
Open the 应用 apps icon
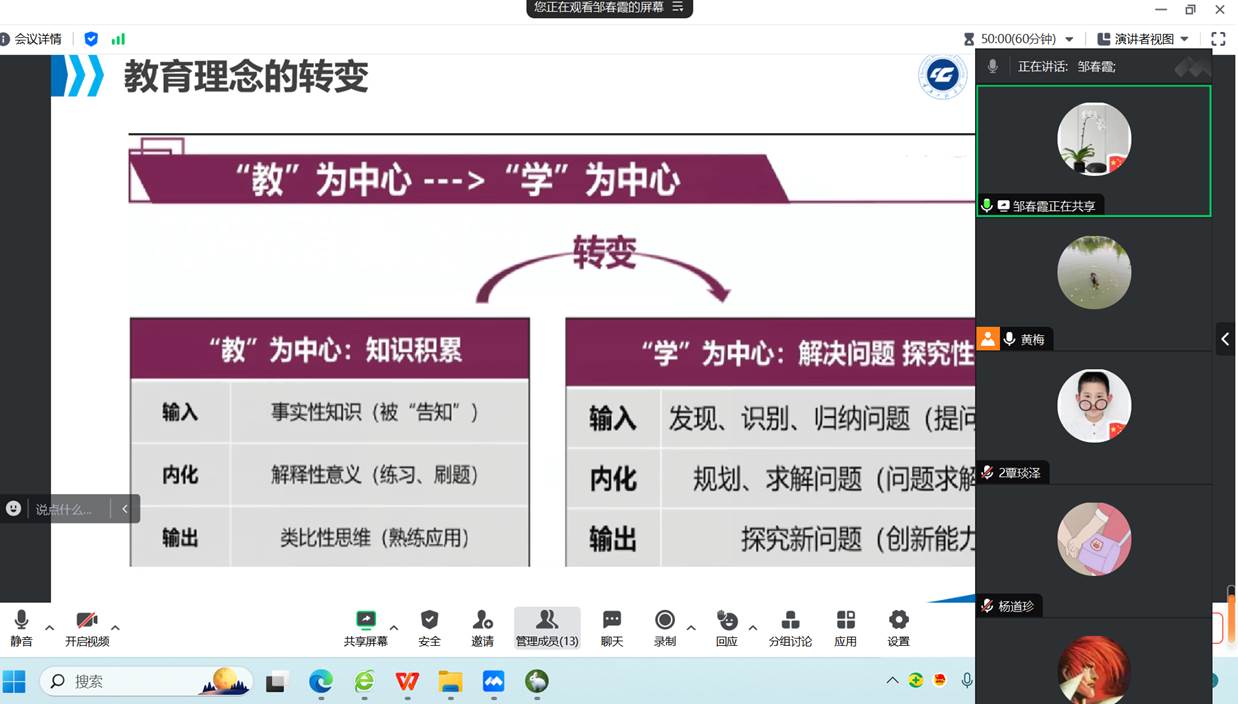845,621
